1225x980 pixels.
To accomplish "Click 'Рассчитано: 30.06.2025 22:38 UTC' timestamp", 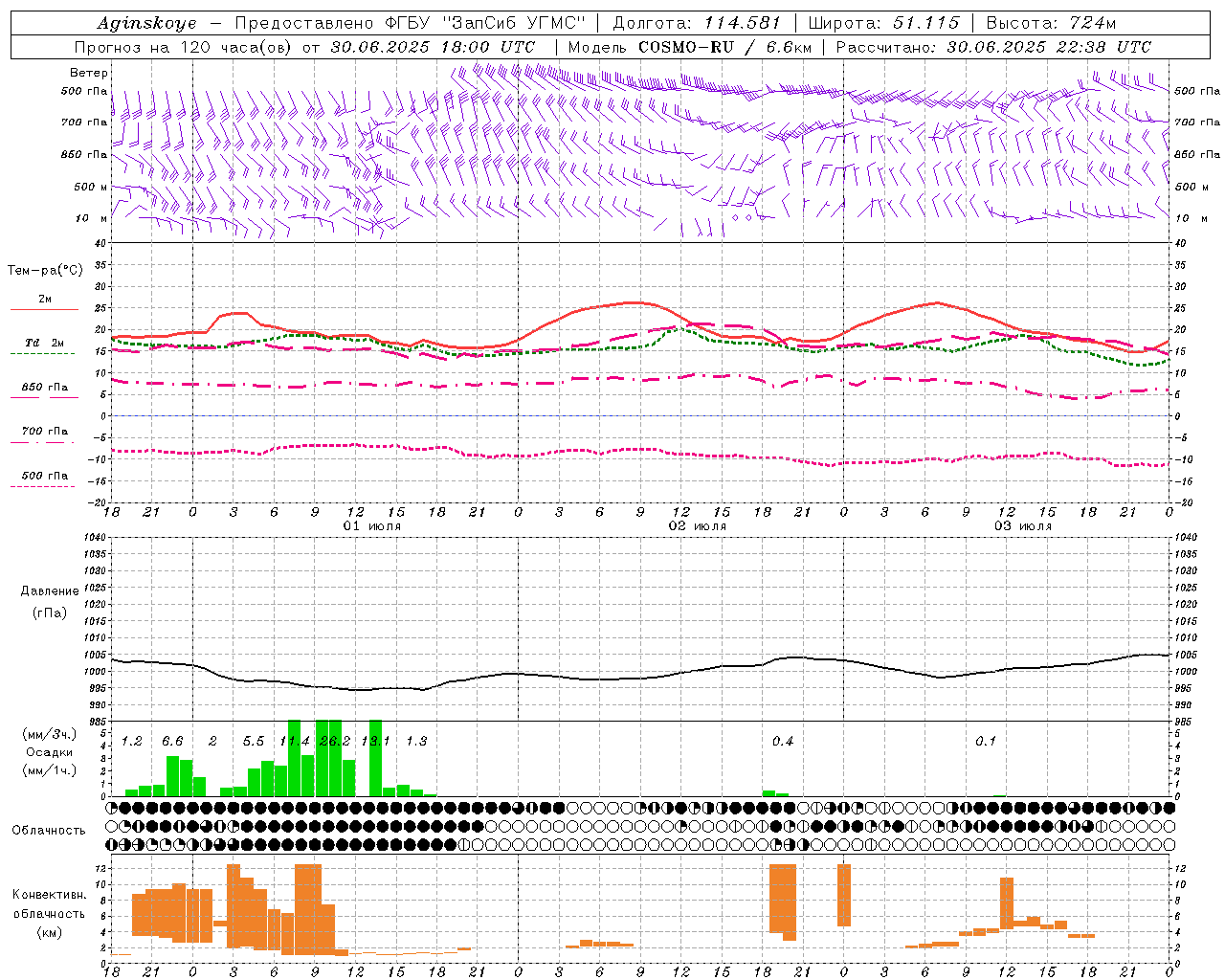I will click(x=993, y=47).
